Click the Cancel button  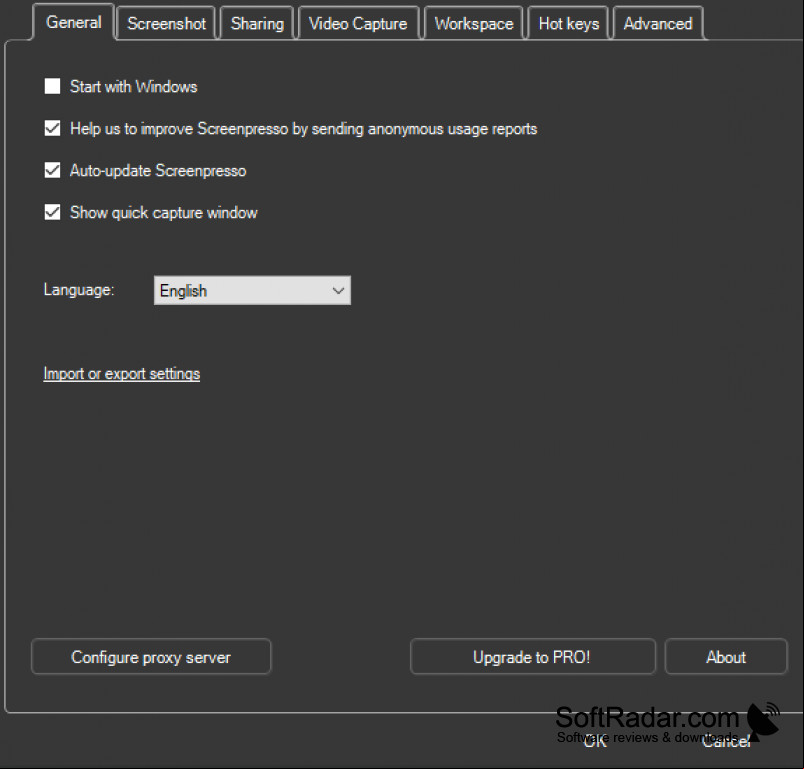pos(726,741)
